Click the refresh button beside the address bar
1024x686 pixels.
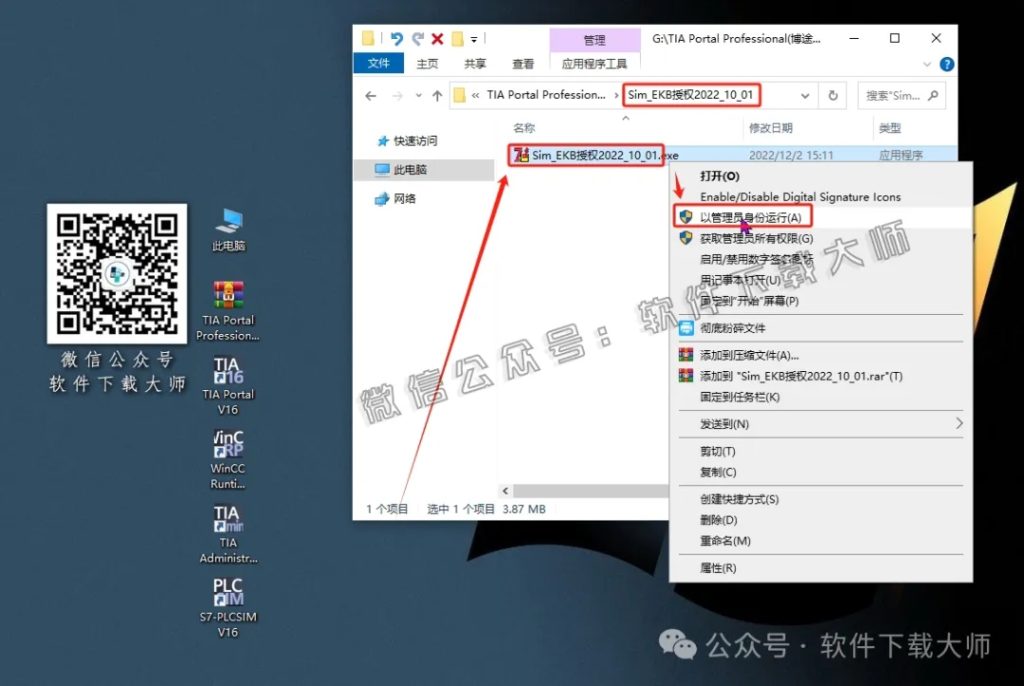tap(833, 96)
